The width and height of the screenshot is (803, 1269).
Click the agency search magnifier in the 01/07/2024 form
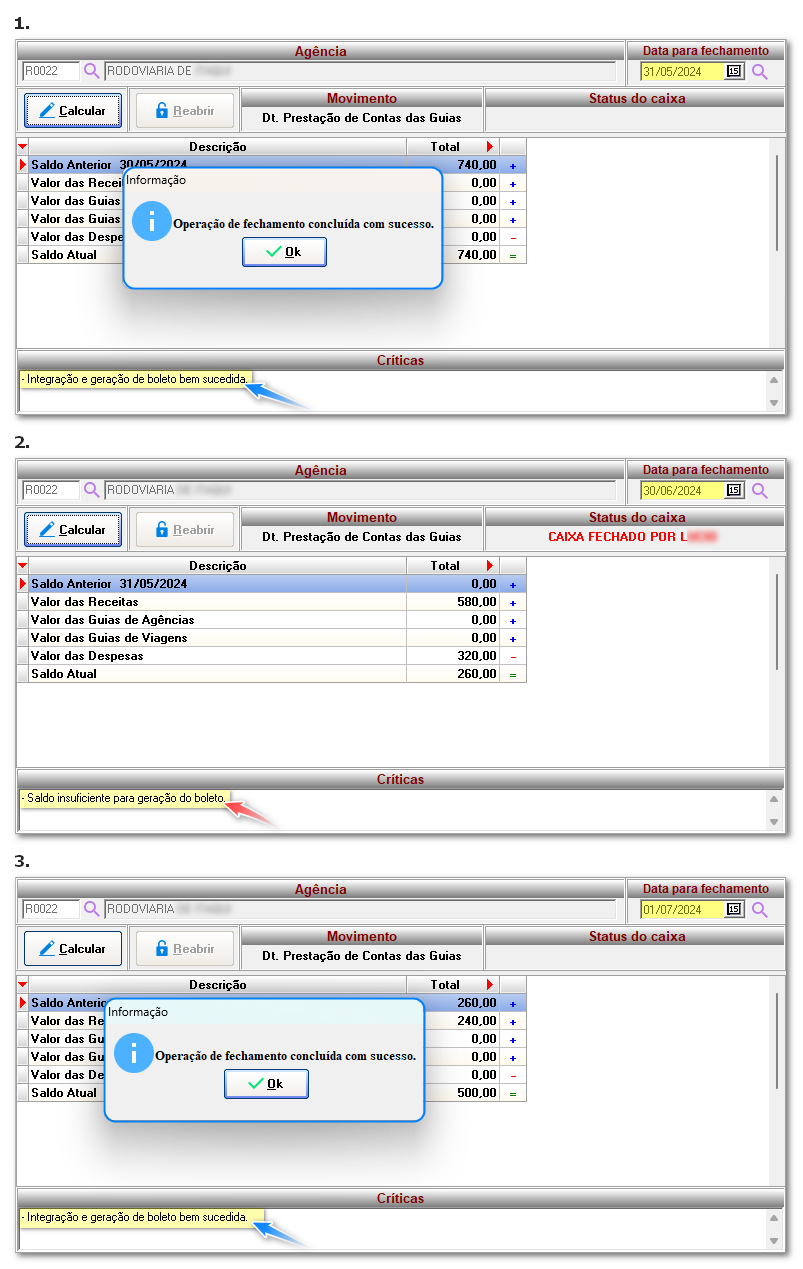click(92, 909)
